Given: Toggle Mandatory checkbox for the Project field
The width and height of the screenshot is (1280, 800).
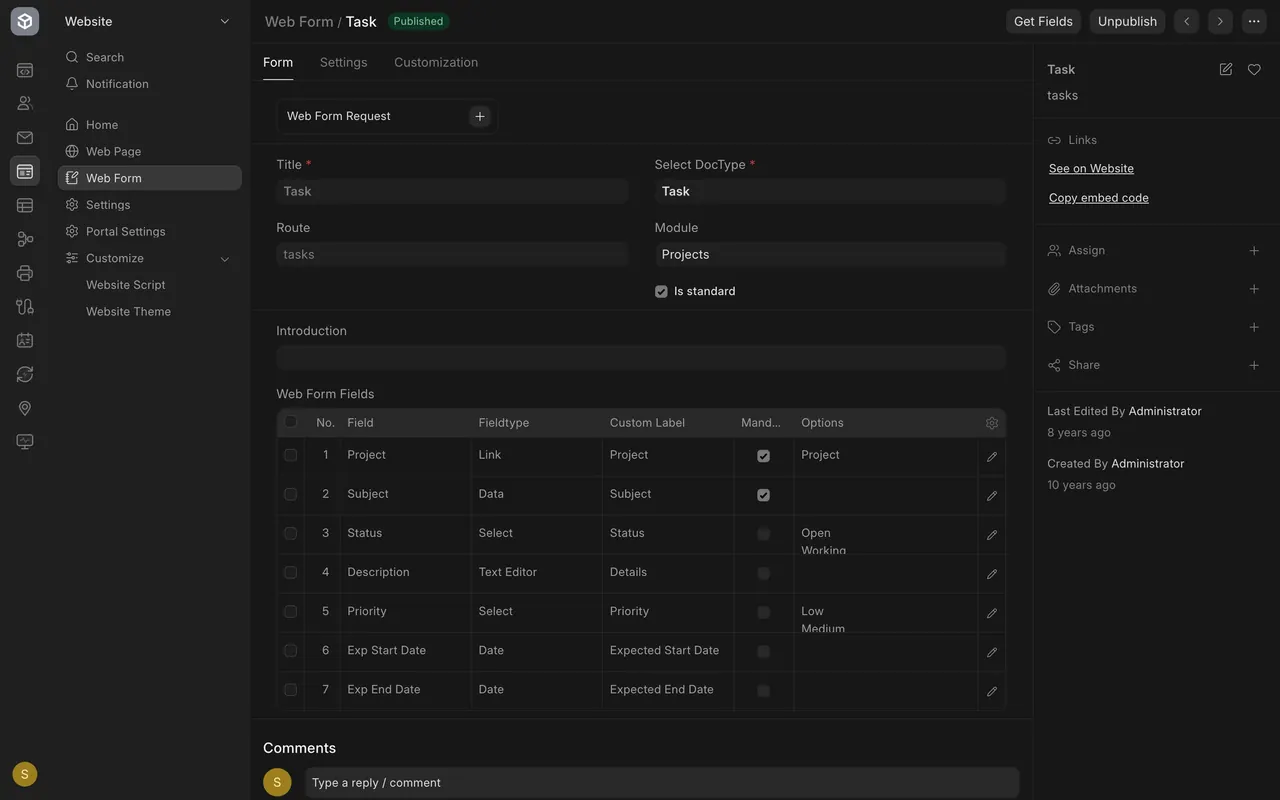Looking at the screenshot, I should (764, 456).
